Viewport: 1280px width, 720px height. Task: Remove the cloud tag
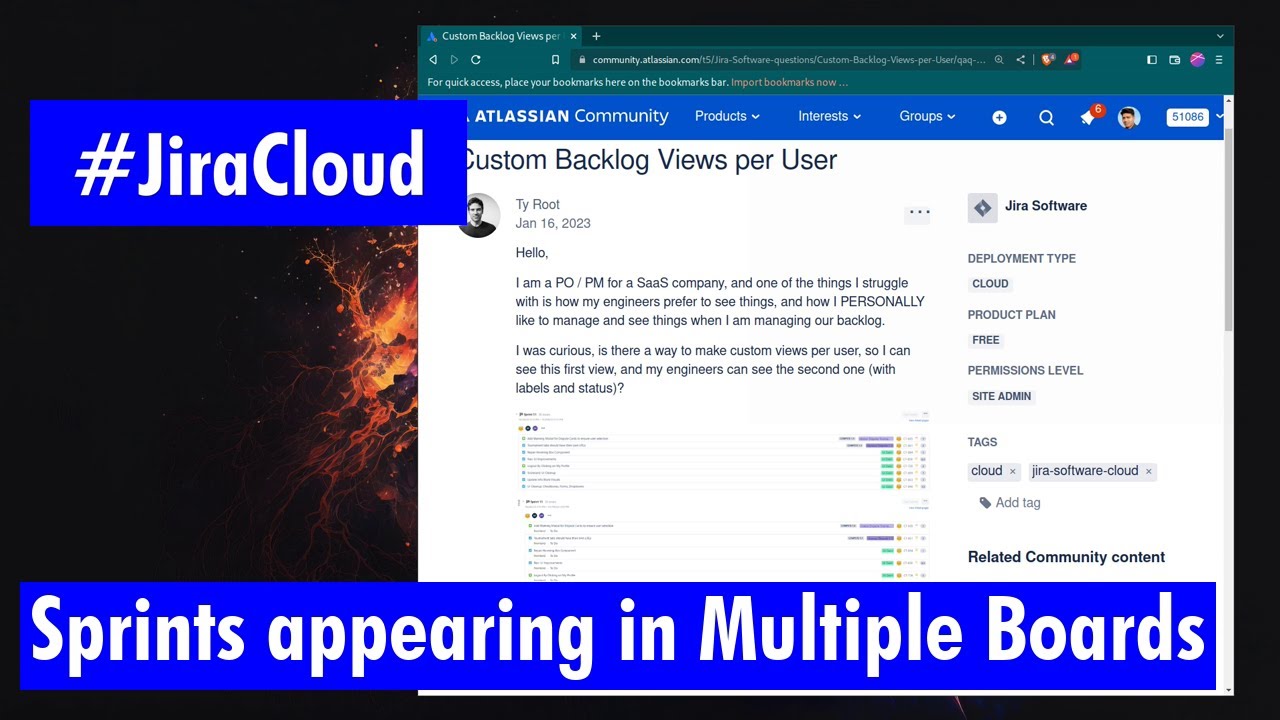[1012, 471]
